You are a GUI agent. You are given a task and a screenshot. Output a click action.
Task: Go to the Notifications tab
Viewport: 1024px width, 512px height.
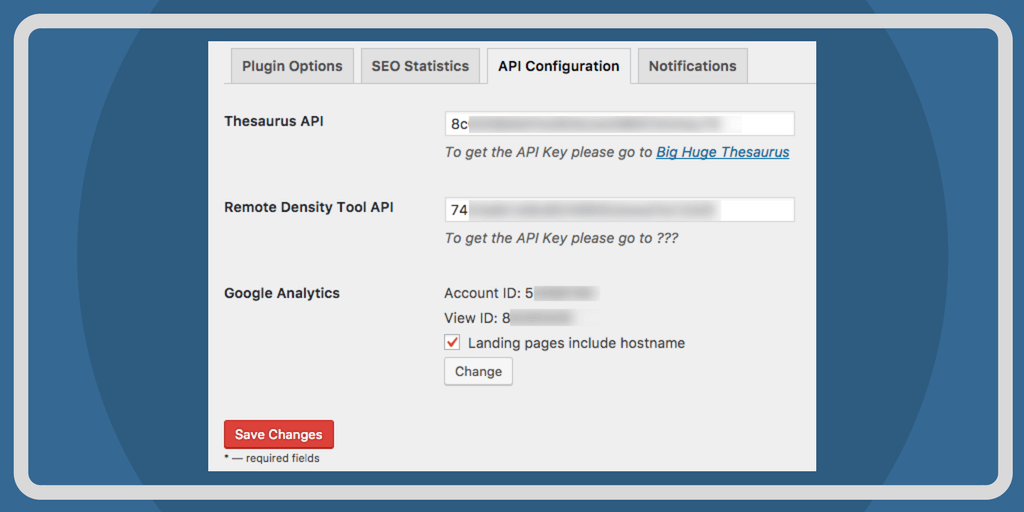pos(692,66)
